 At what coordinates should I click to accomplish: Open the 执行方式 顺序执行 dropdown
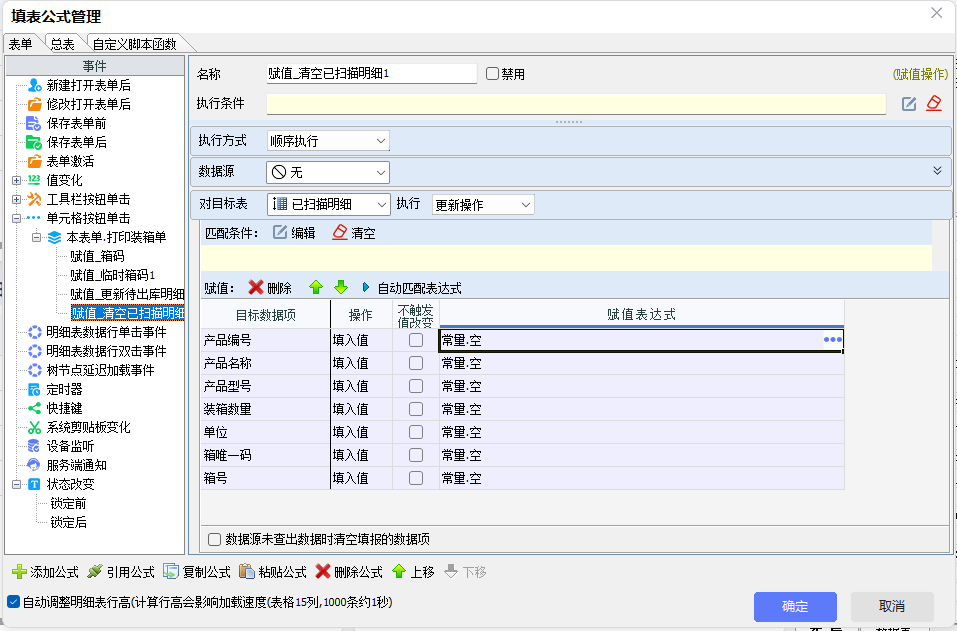328,141
